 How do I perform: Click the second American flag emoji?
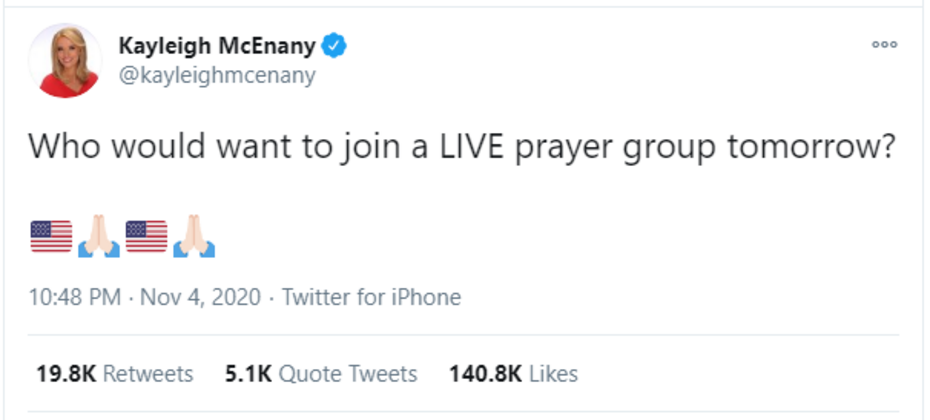click(x=146, y=236)
